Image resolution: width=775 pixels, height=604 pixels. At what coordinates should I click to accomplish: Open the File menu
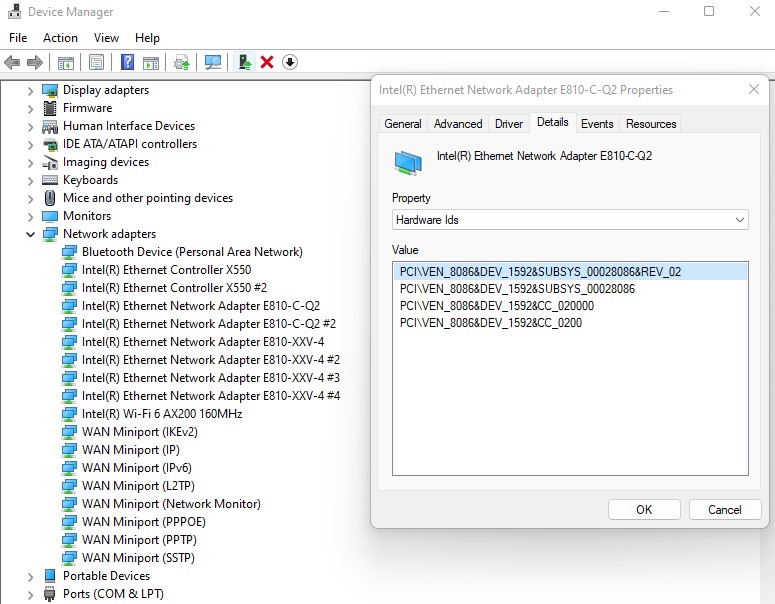(18, 38)
